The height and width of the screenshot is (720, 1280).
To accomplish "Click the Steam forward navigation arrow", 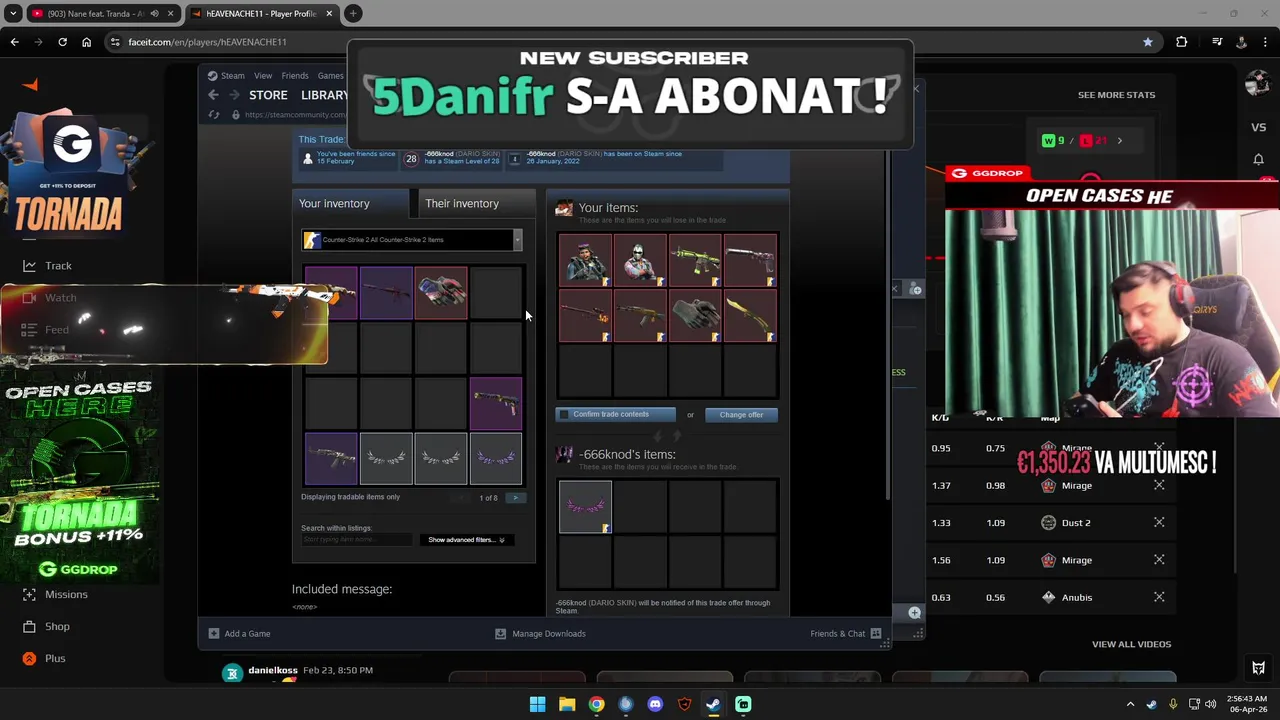I will pos(234,95).
